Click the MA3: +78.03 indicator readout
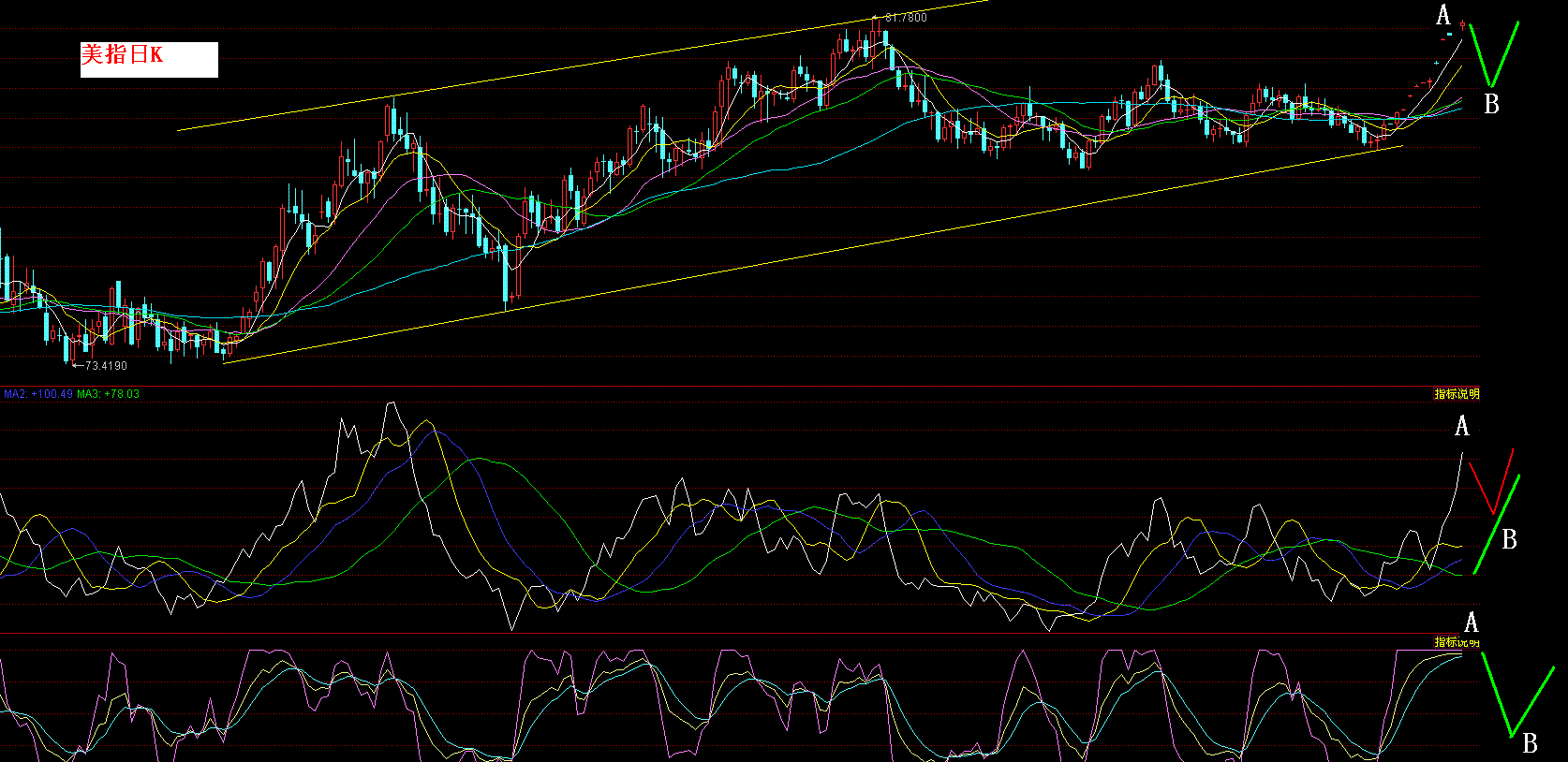 (x=108, y=394)
